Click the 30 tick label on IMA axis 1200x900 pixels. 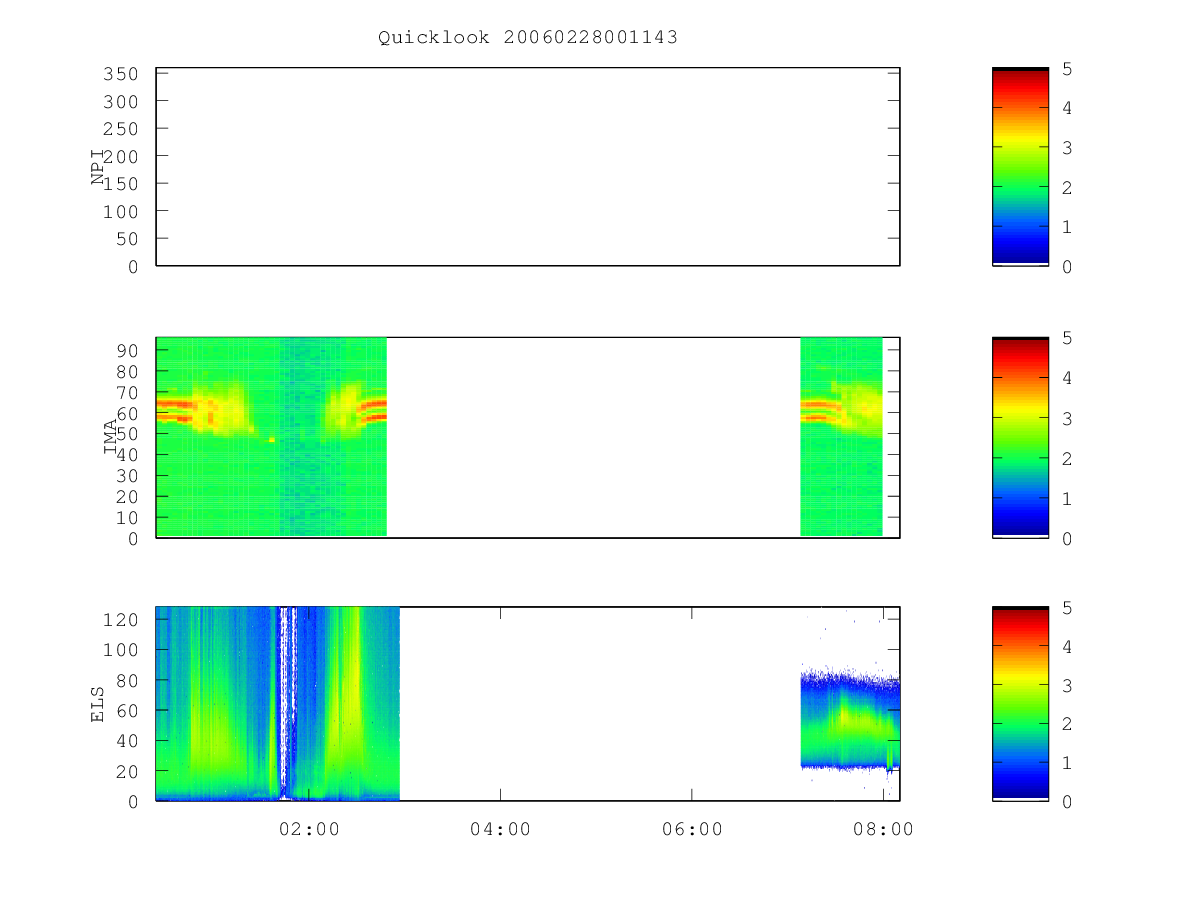click(x=128, y=476)
